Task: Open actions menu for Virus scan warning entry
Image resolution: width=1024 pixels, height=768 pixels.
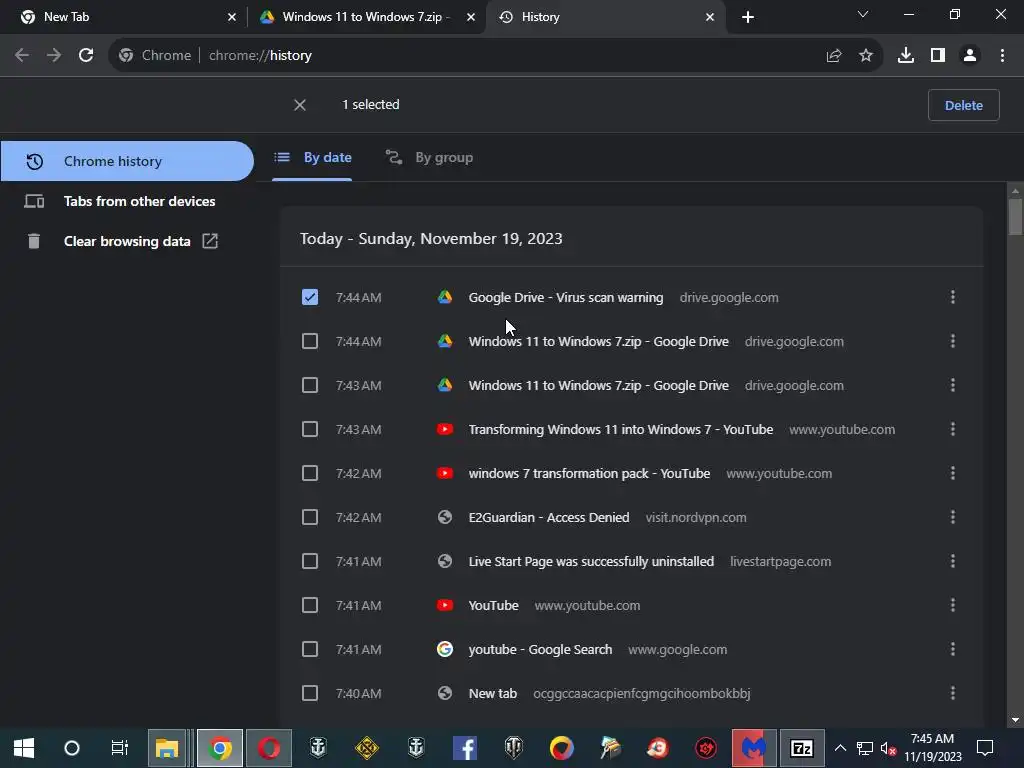Action: click(x=953, y=297)
